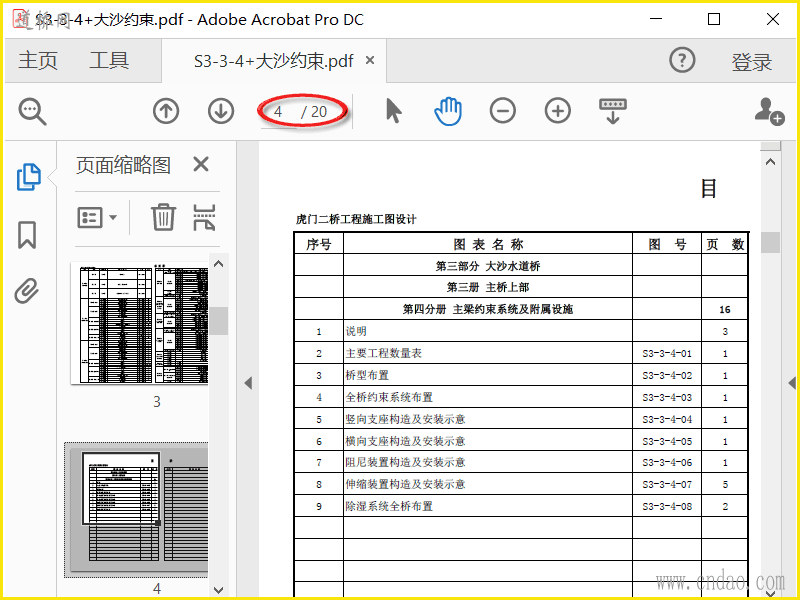Toggle the page thumbnails sidebar icon

click(29, 177)
